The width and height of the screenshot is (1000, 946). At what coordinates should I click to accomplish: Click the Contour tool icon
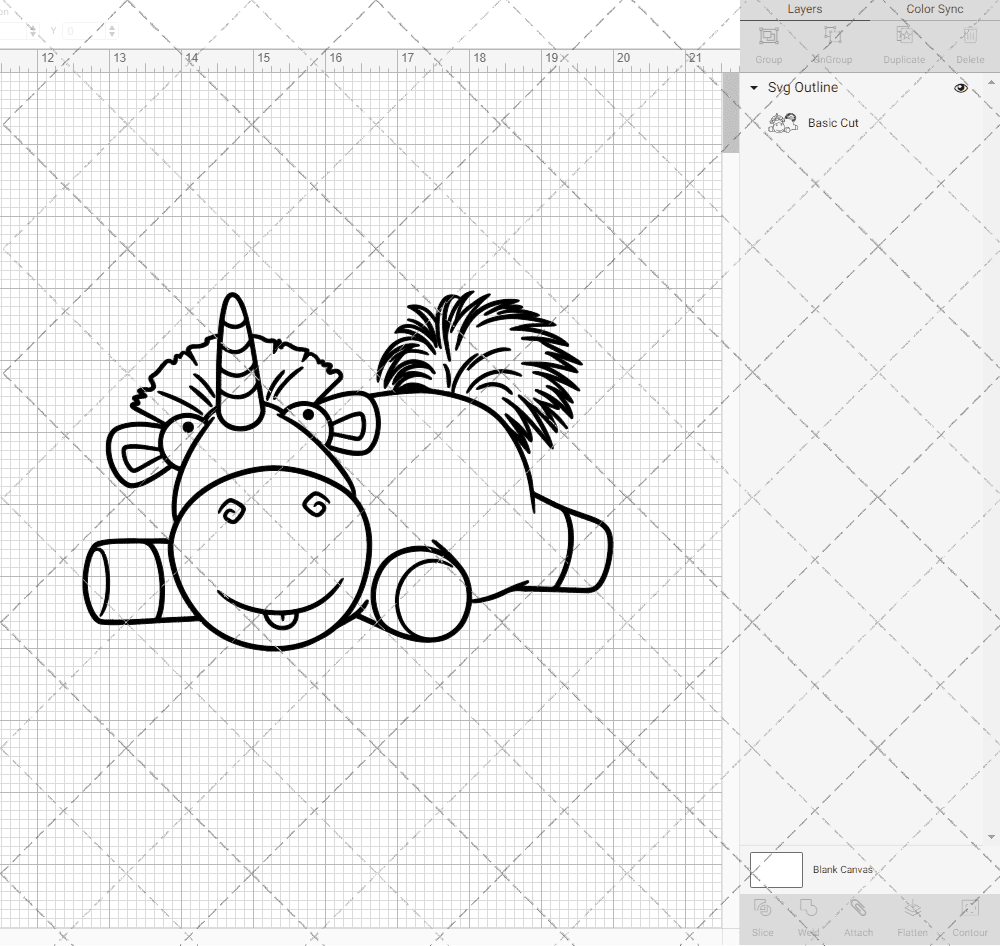(x=969, y=908)
